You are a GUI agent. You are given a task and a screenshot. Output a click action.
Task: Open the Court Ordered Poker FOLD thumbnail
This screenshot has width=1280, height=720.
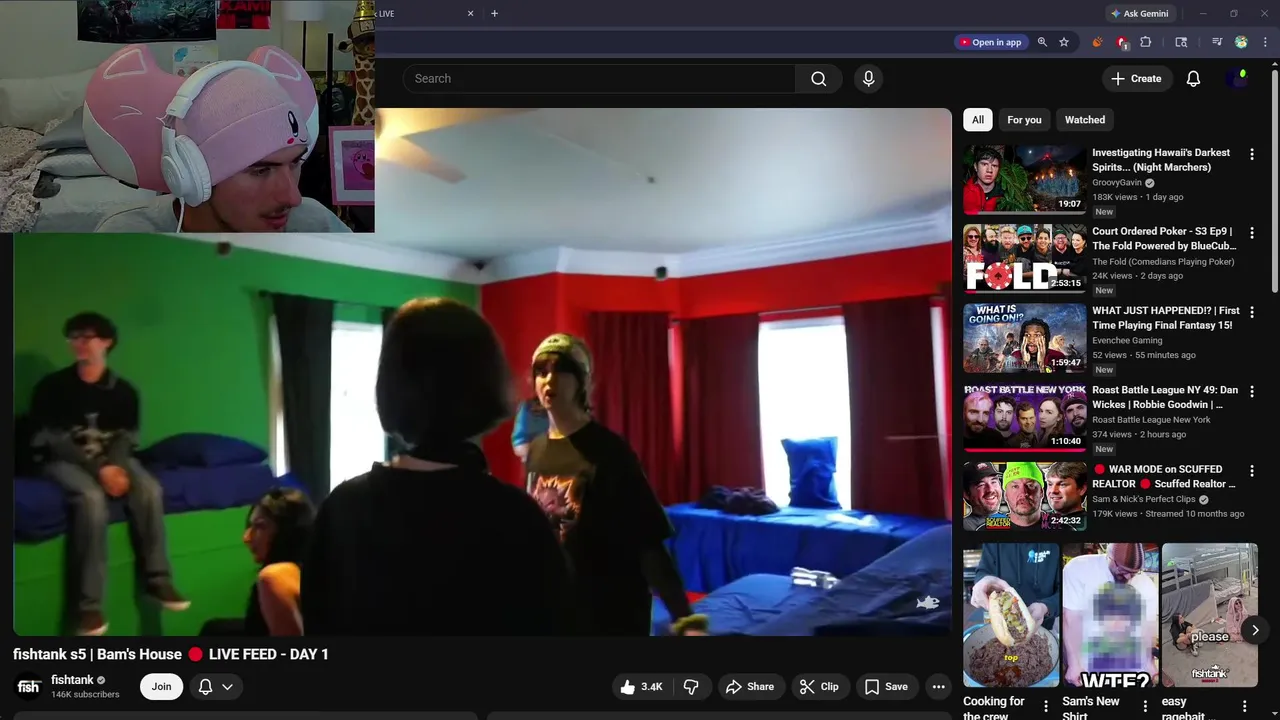[1024, 259]
